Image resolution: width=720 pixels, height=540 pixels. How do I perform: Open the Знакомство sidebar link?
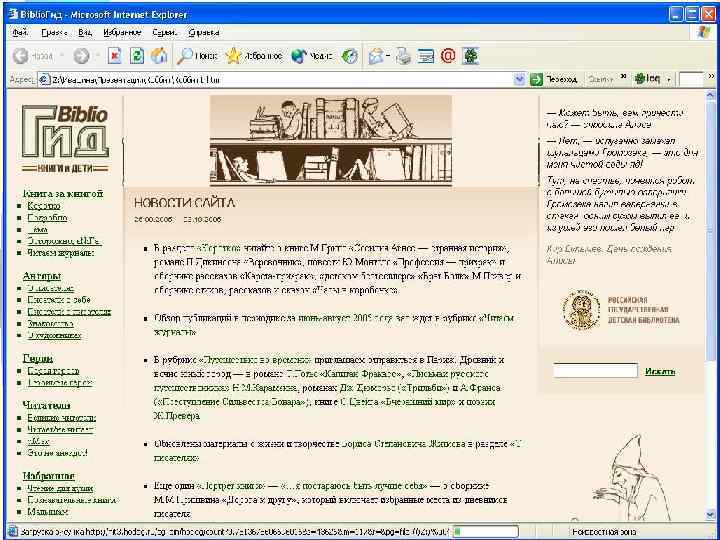[x=51, y=323]
